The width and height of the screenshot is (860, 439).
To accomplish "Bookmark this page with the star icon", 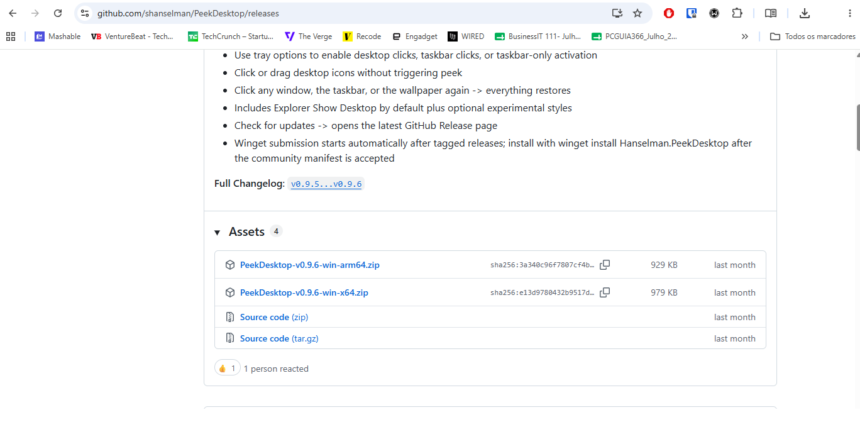I will [x=637, y=13].
